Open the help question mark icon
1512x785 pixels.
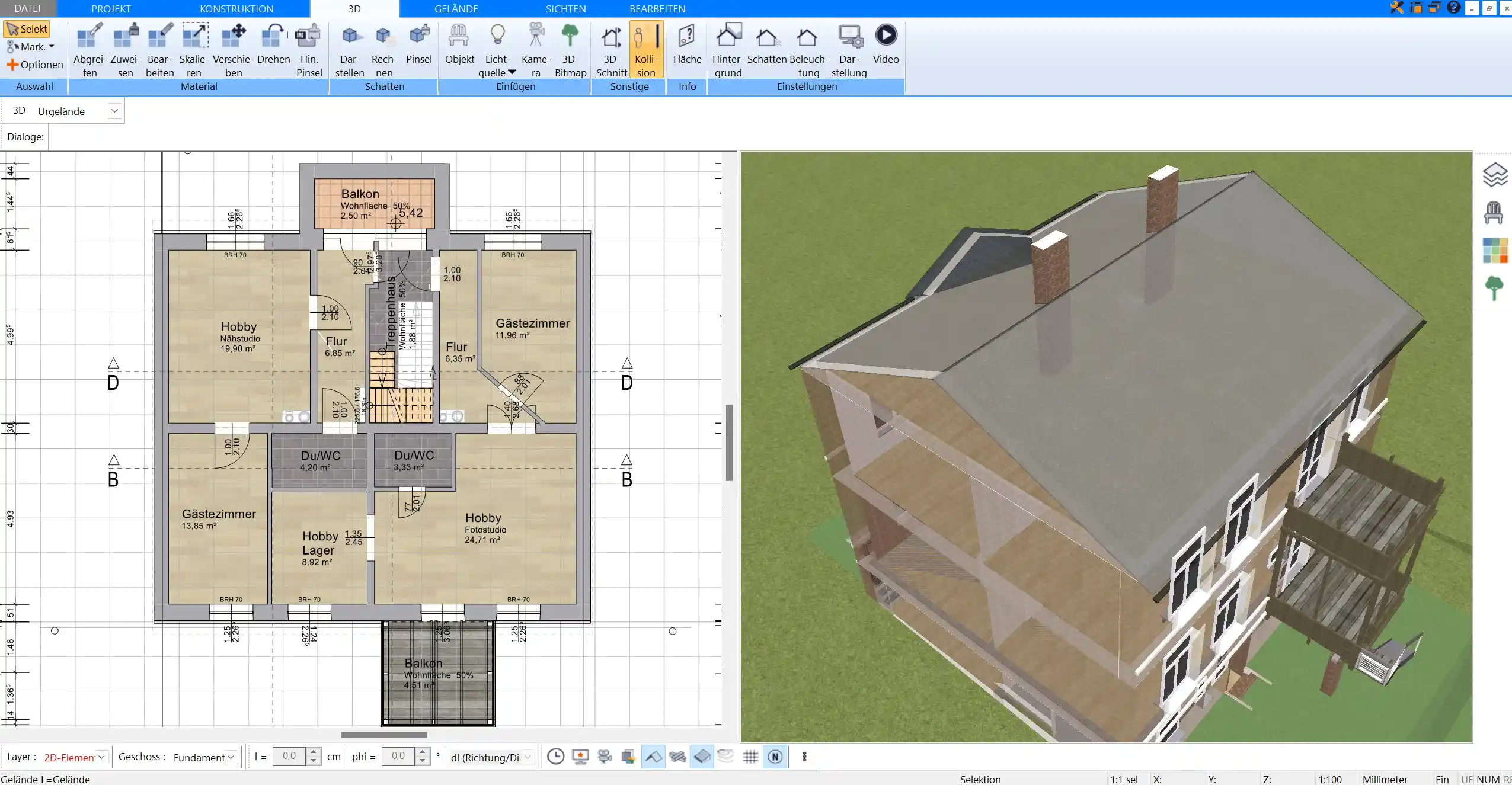(x=1453, y=8)
